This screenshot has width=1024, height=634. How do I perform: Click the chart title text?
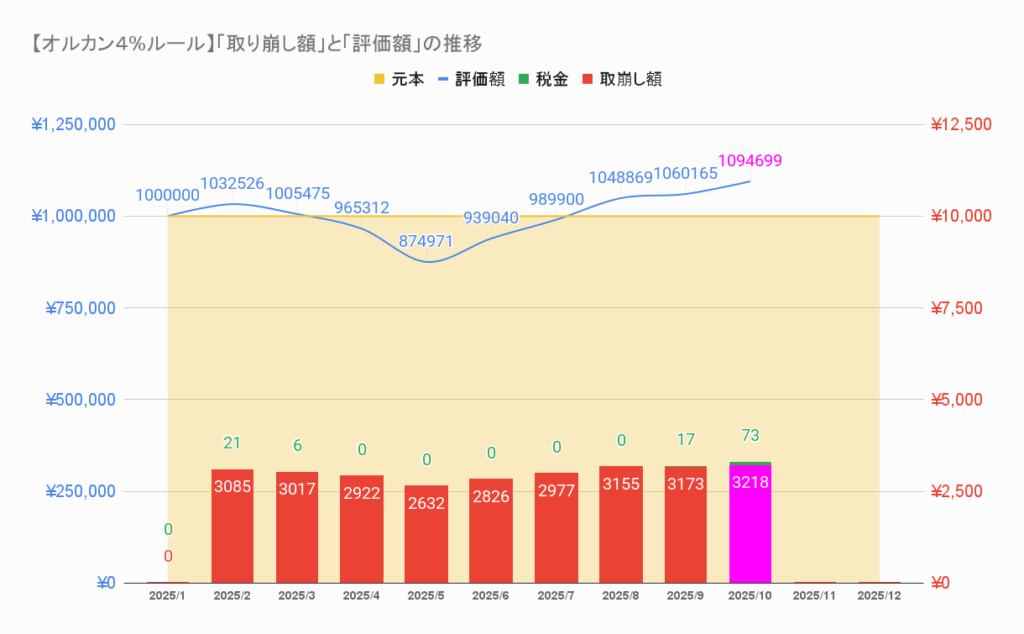250,43
